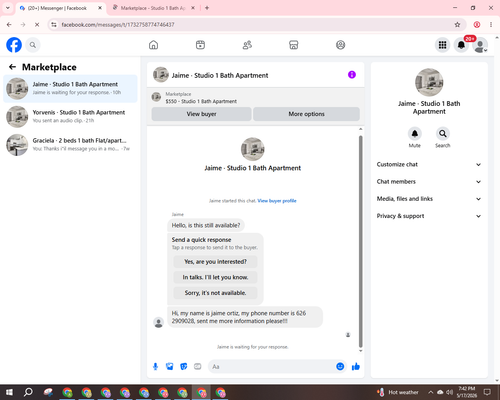
Task: Click the browser address bar URL
Action: pos(118,25)
